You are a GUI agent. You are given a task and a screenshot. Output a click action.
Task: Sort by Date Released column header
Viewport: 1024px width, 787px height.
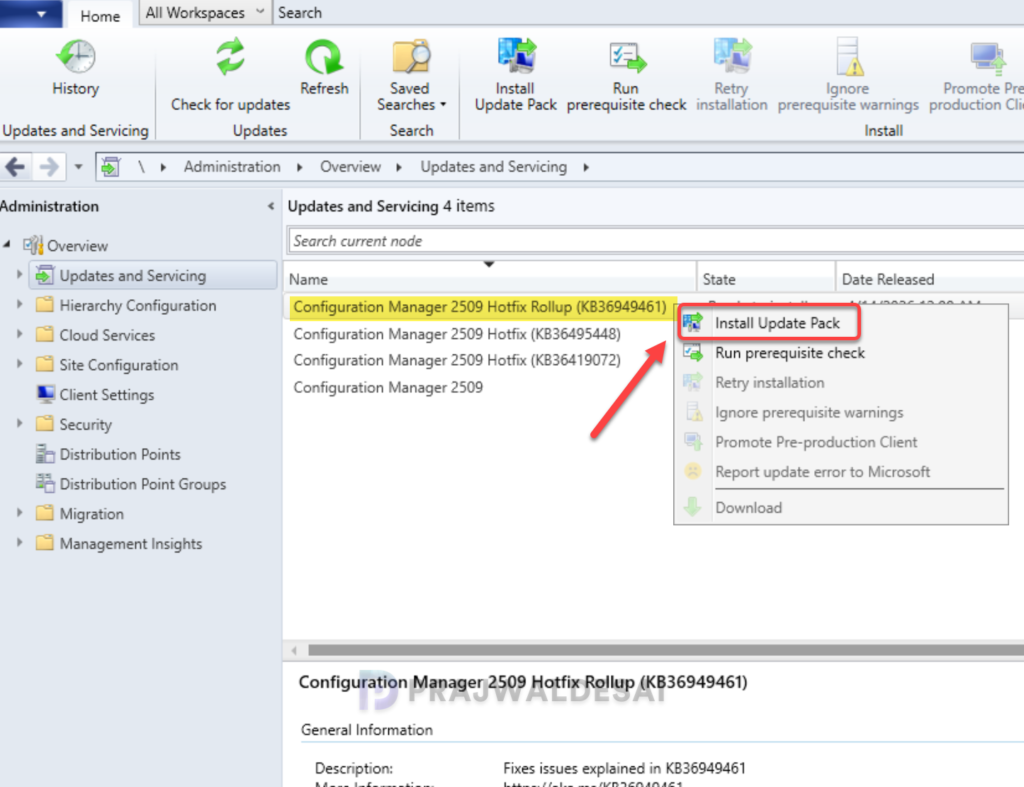(930, 279)
